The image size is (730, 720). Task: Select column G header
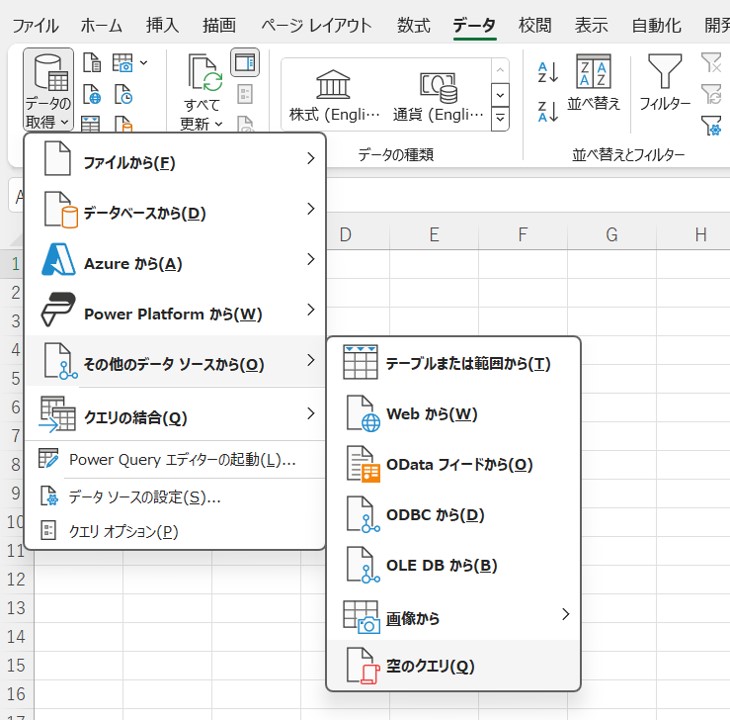click(612, 235)
